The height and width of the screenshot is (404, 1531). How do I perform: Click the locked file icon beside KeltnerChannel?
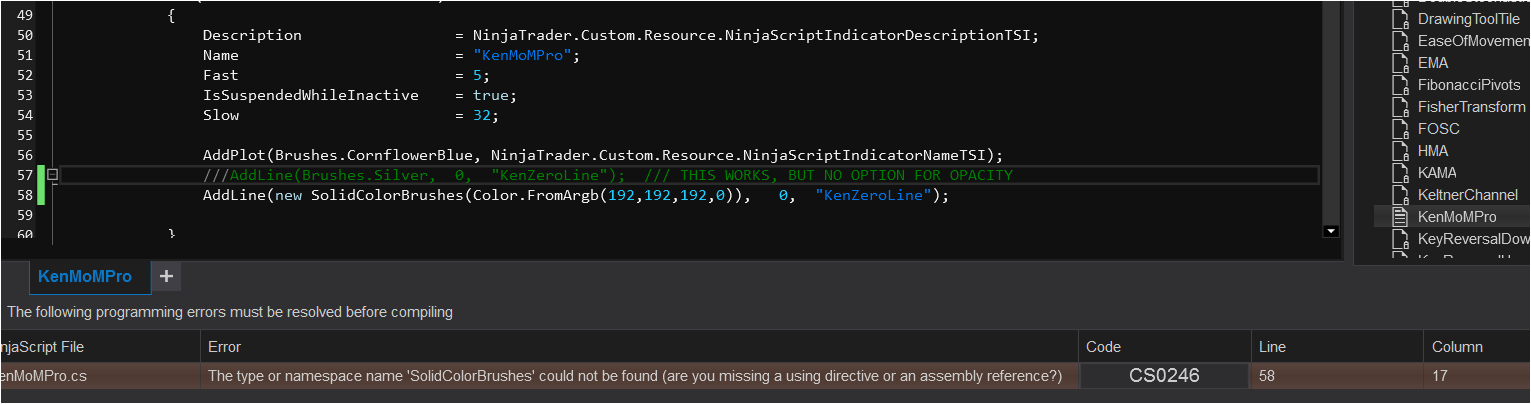click(1399, 195)
